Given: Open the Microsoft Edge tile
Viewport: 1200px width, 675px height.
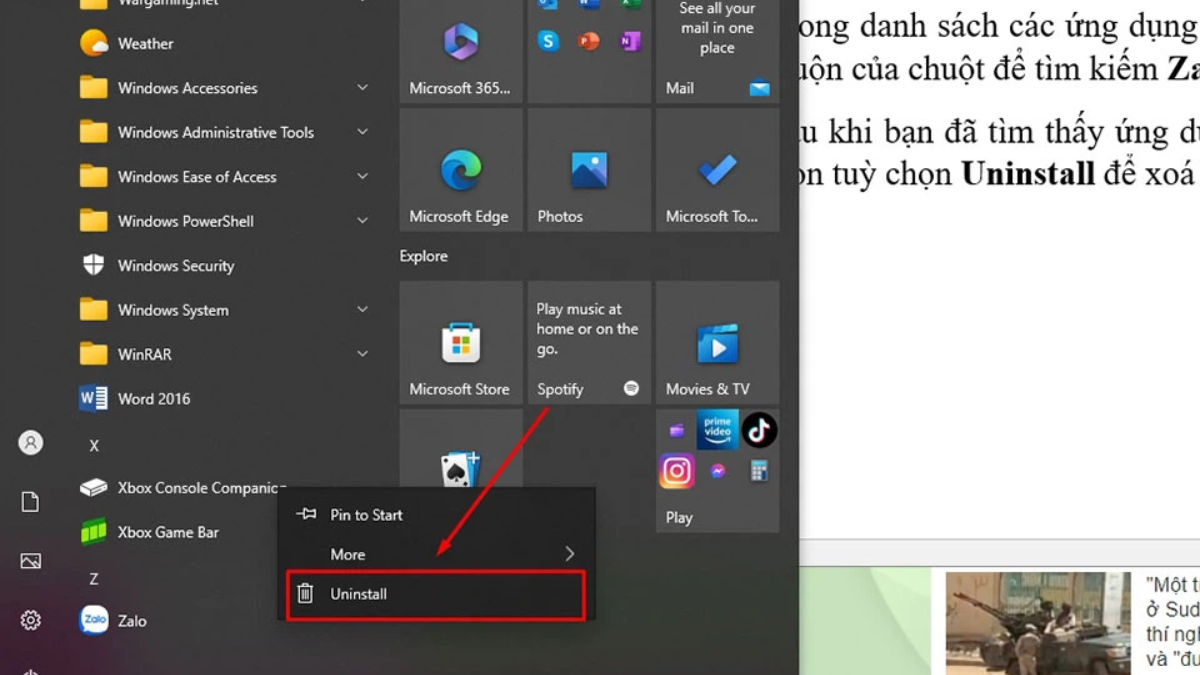Looking at the screenshot, I should 460,170.
